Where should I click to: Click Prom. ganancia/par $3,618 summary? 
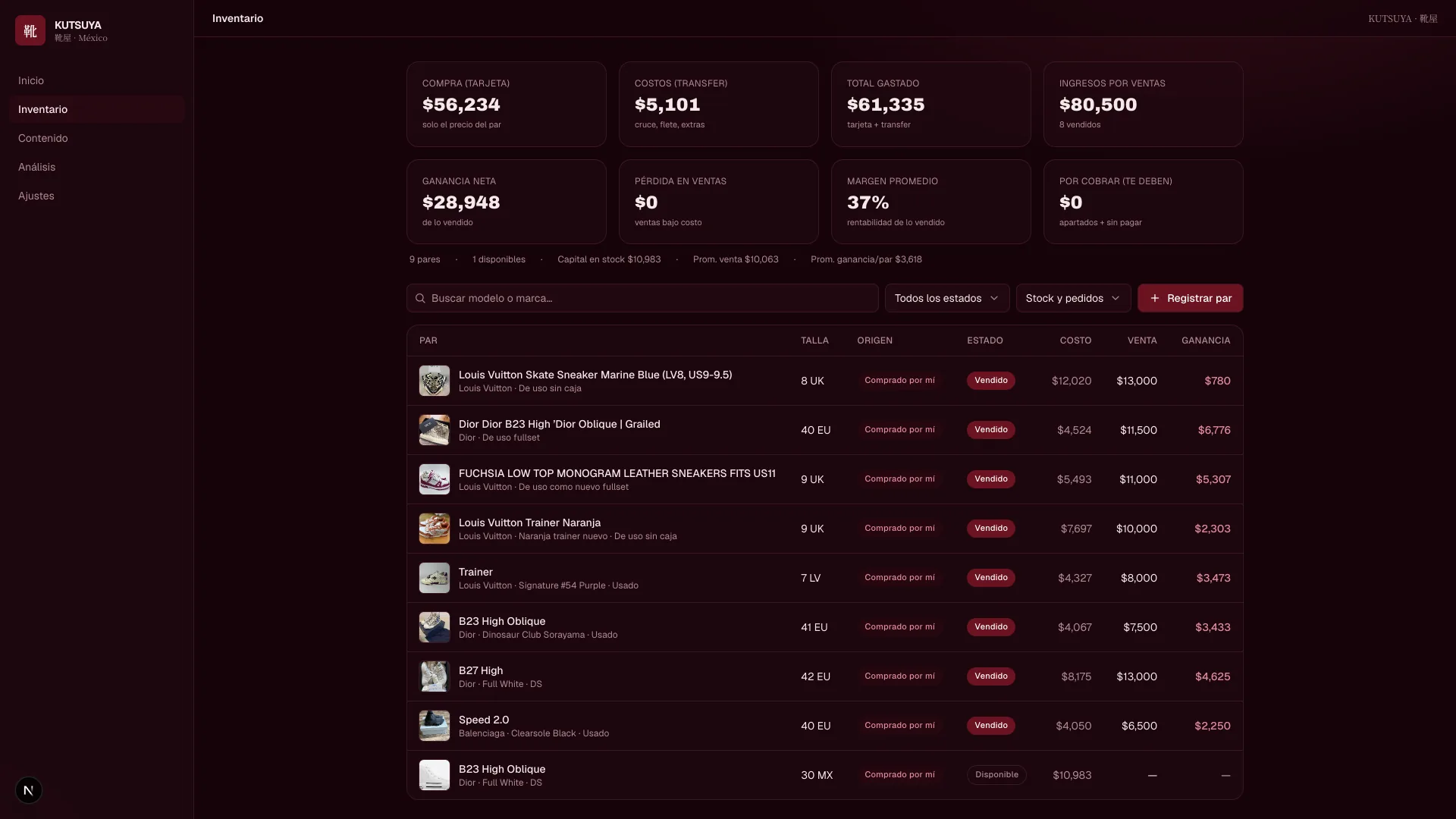pyautogui.click(x=866, y=259)
